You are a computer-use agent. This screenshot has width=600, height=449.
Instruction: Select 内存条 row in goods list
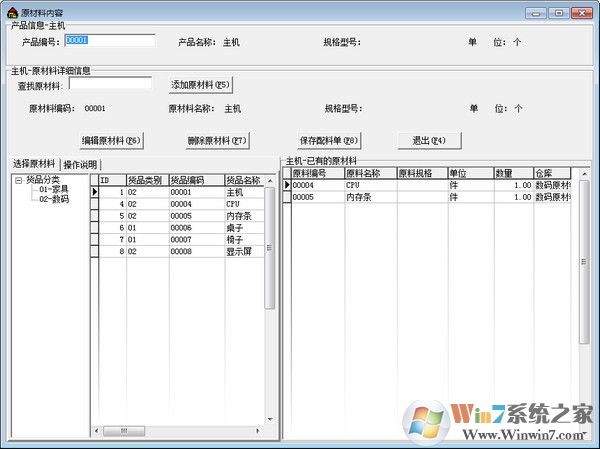pyautogui.click(x=177, y=216)
